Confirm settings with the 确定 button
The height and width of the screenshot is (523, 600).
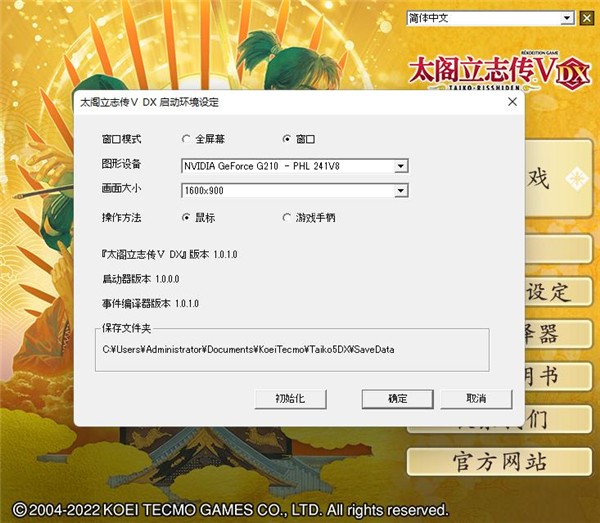[x=398, y=399]
